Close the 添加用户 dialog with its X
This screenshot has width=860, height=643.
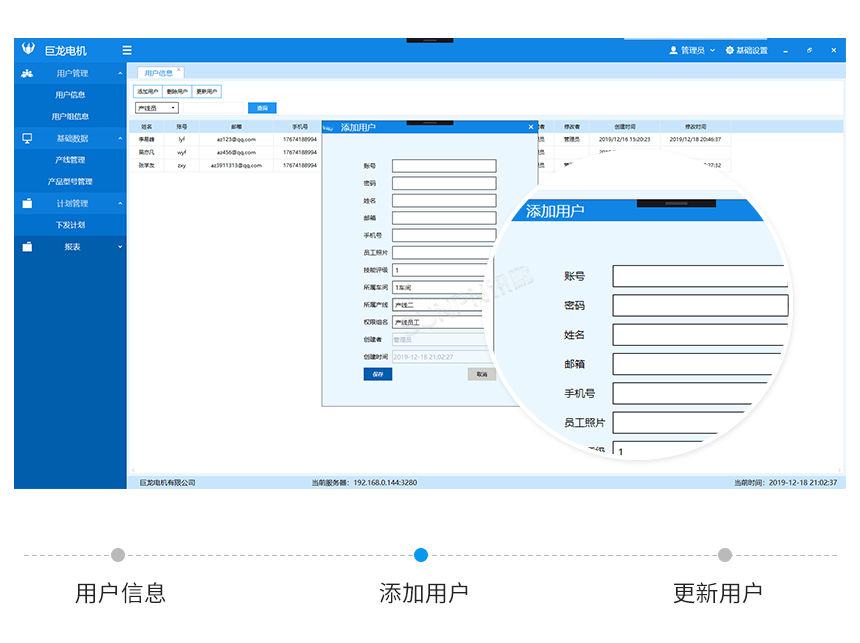click(x=531, y=126)
